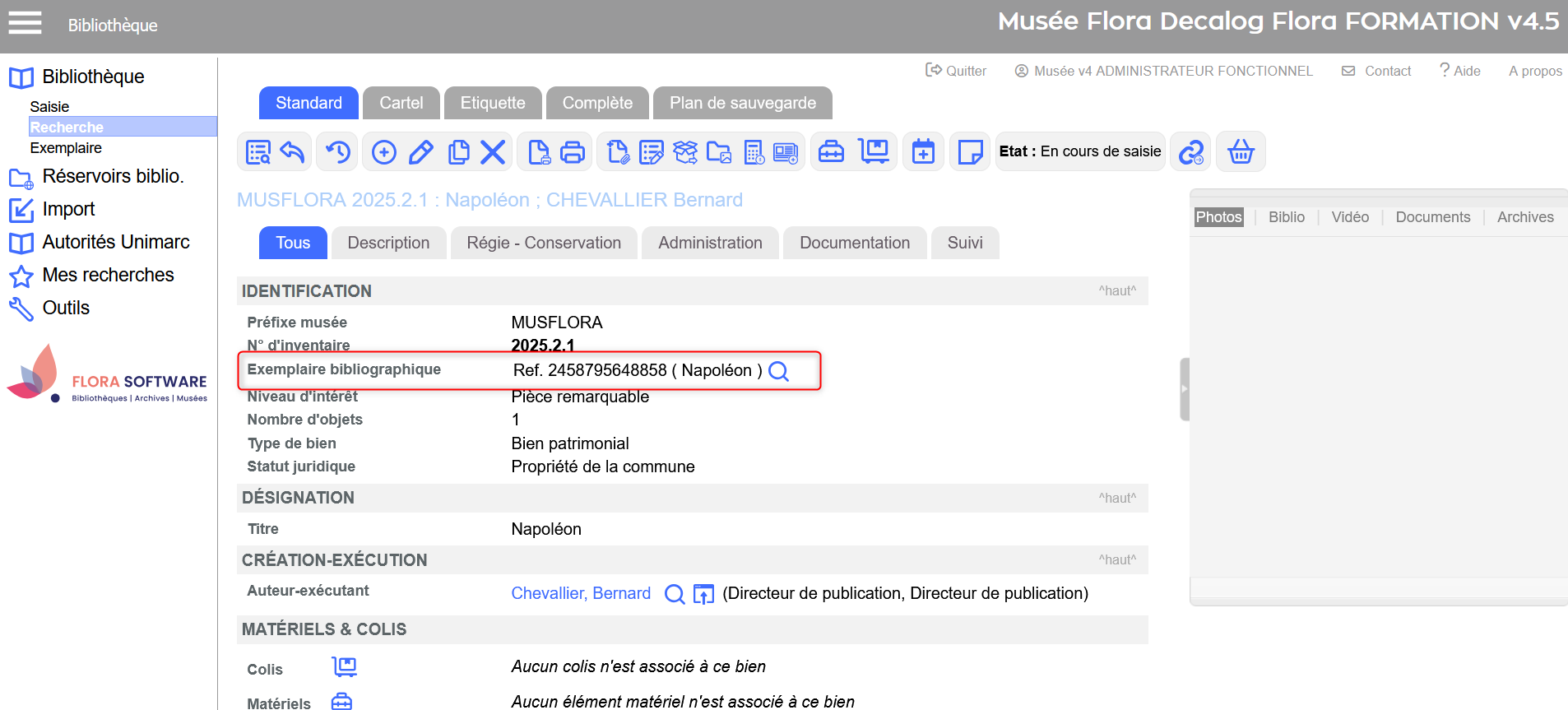Viewport: 1568px width, 710px height.
Task: Click the back arrow icon in toolbar
Action: click(x=293, y=152)
